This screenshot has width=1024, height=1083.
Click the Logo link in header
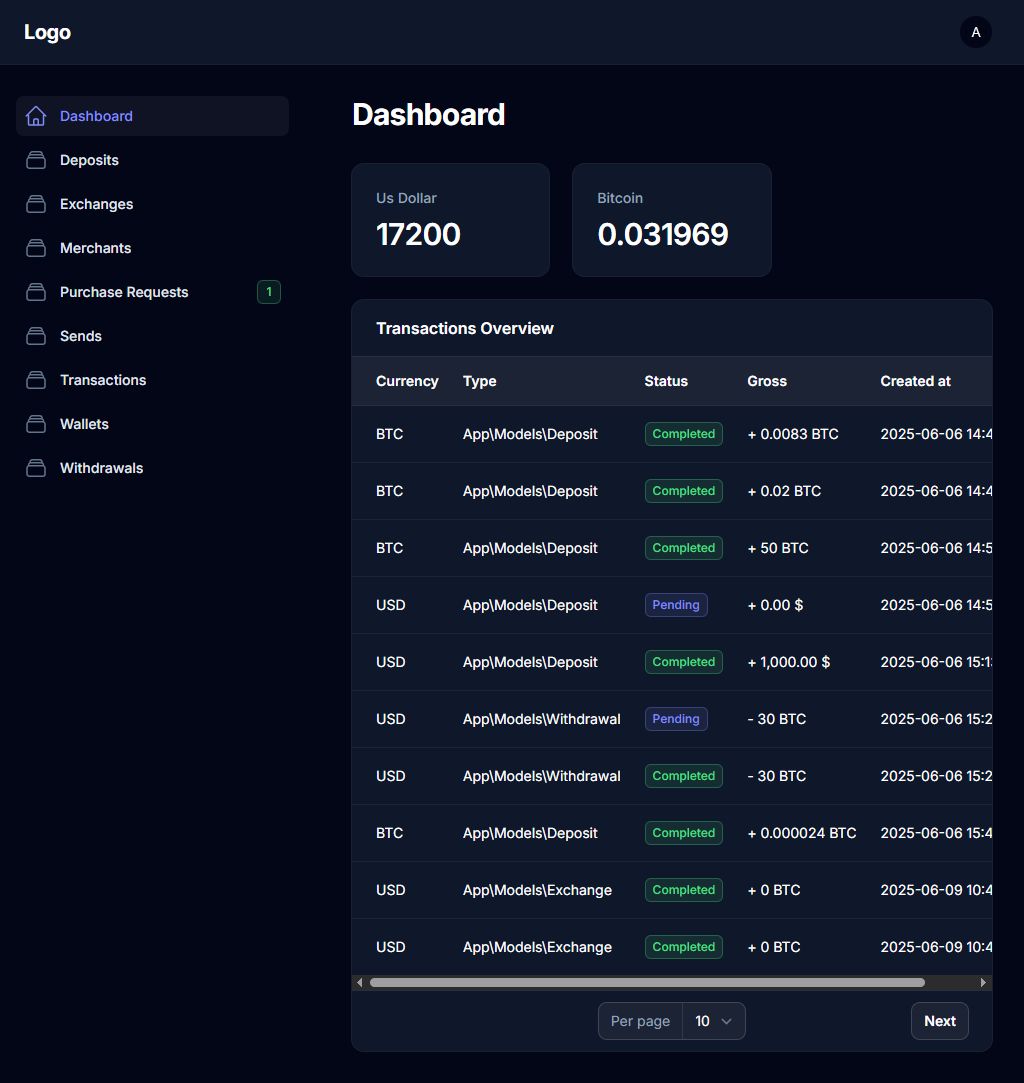click(x=47, y=32)
